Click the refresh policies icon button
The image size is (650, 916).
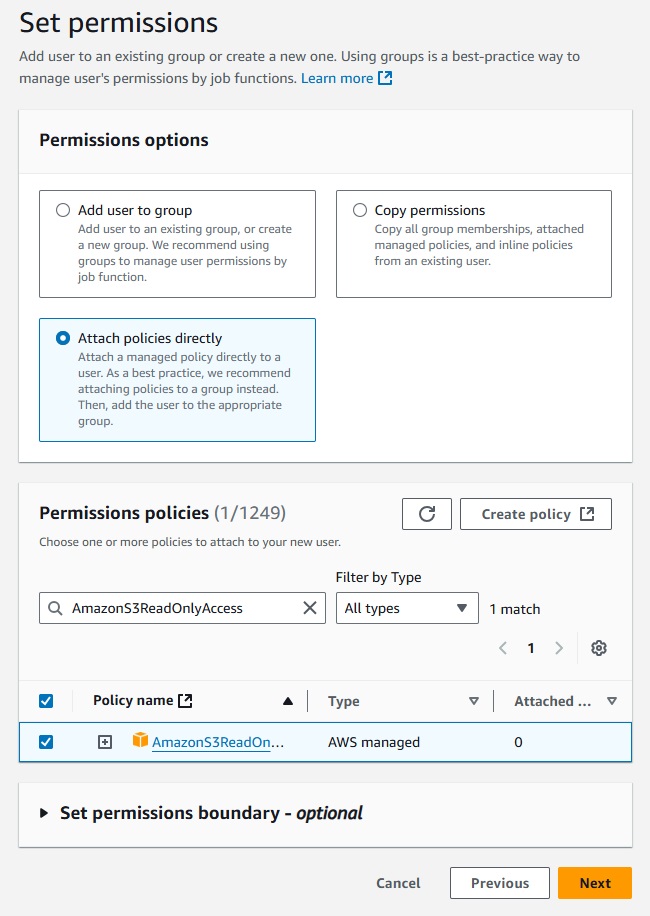pos(427,514)
